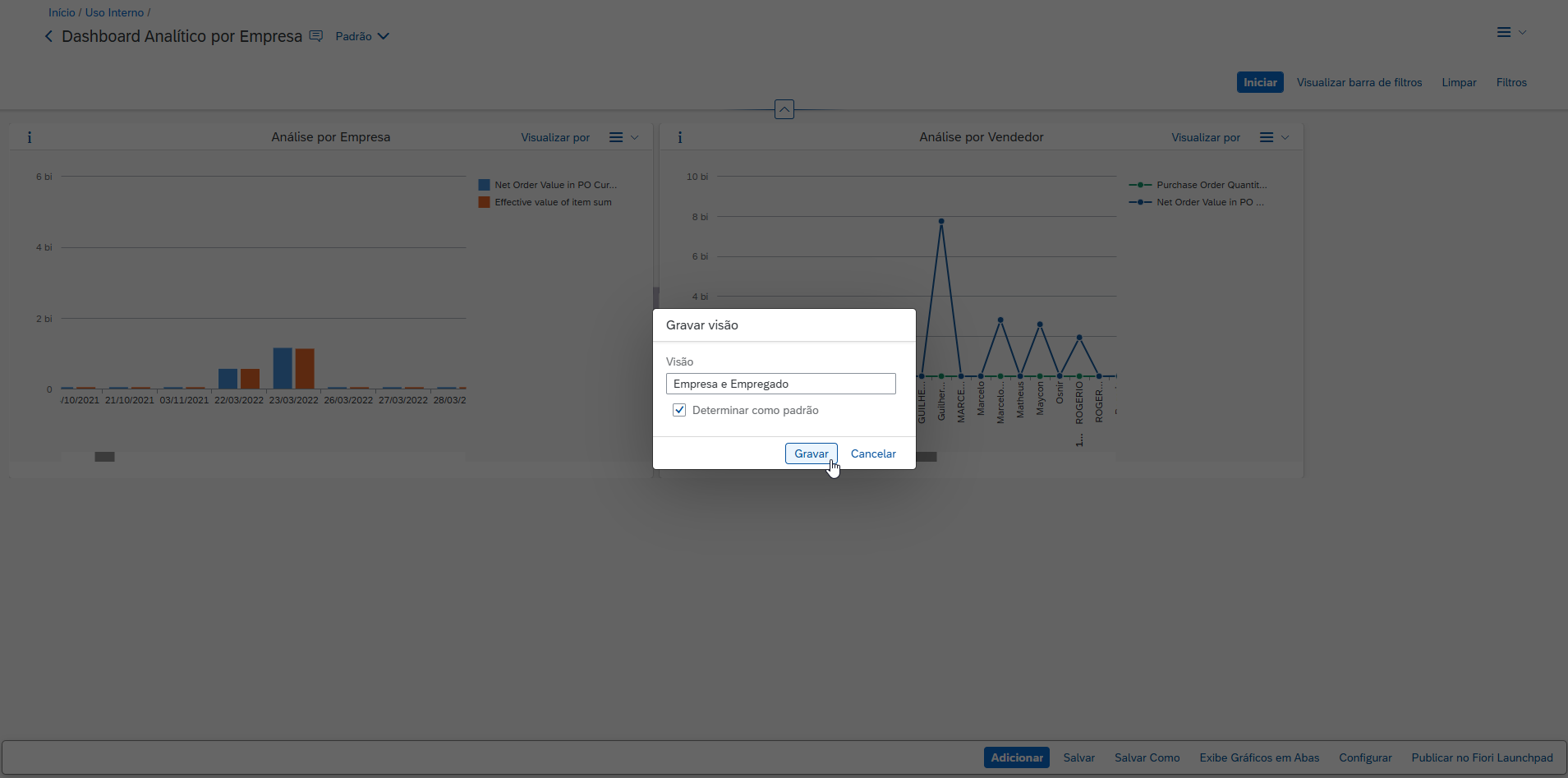The height and width of the screenshot is (778, 1568).
Task: Click info icon on Análise por Vendedor
Action: pyautogui.click(x=679, y=137)
